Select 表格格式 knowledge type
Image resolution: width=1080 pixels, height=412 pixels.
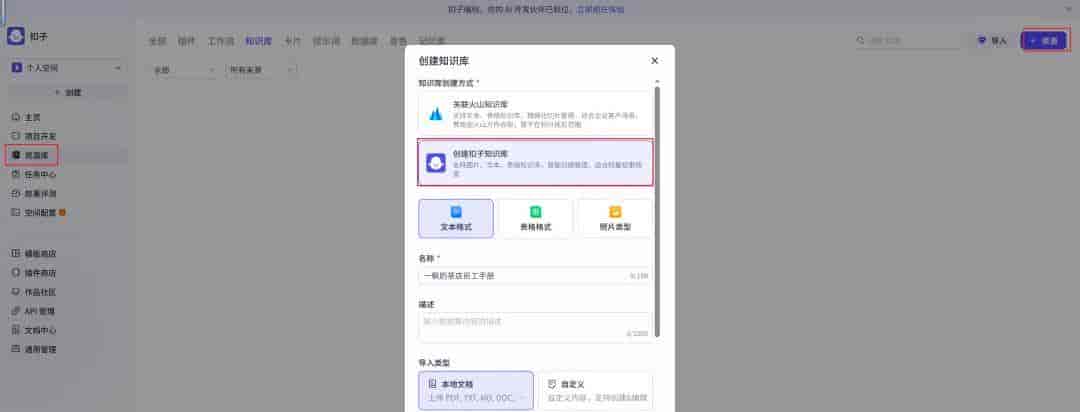click(x=535, y=218)
